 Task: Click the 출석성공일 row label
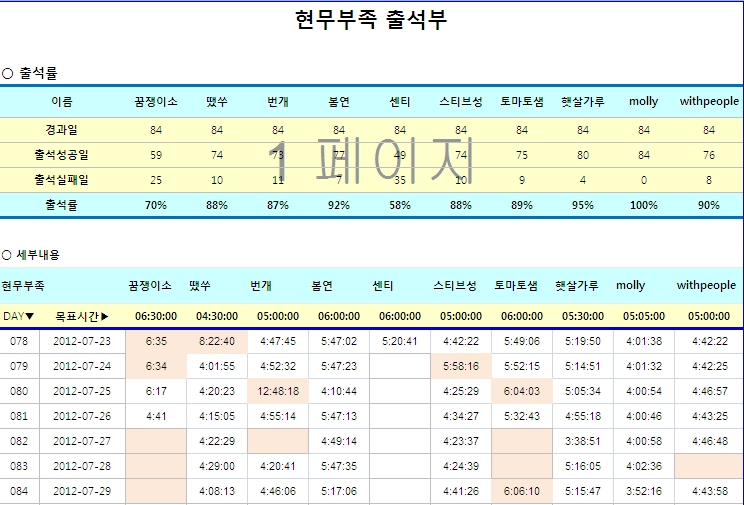pos(62,155)
